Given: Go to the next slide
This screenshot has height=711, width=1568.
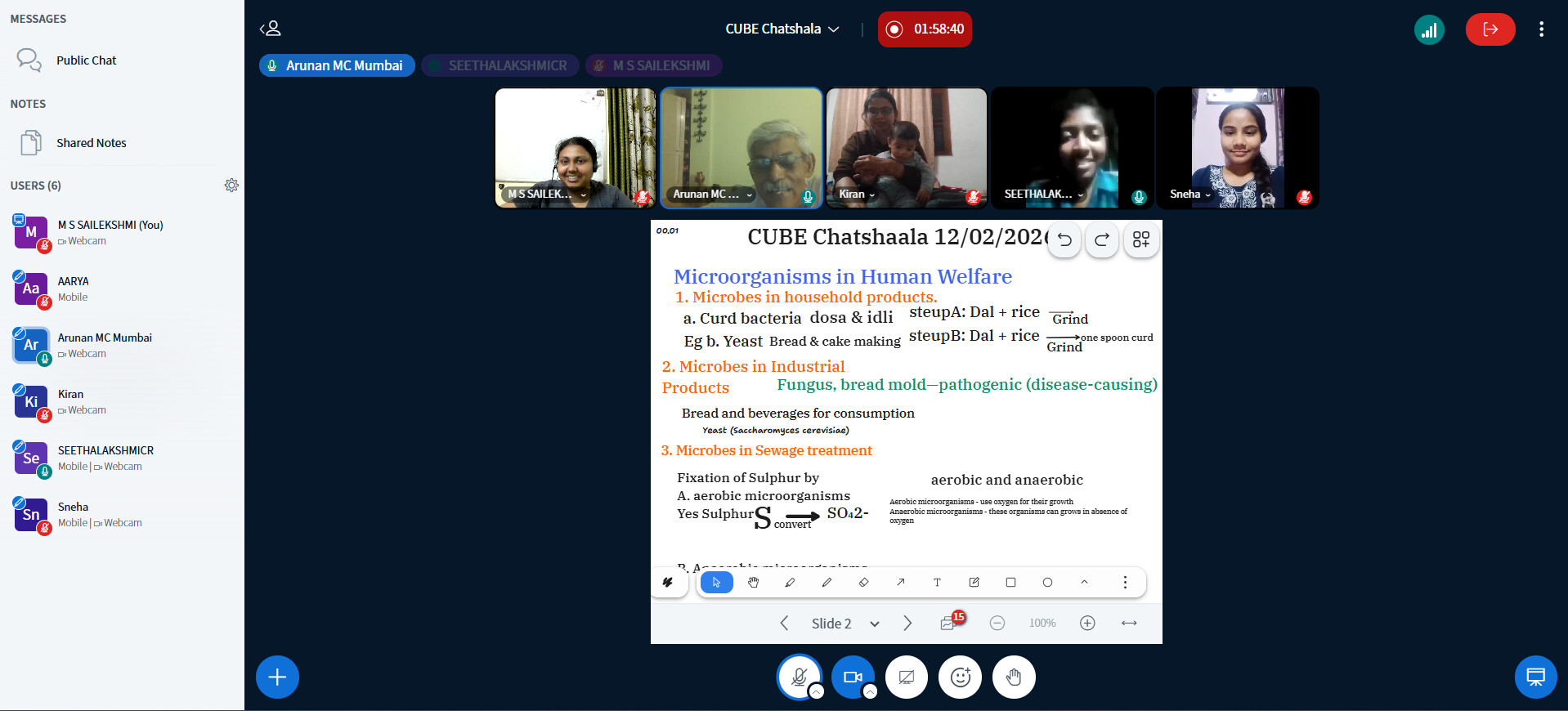Looking at the screenshot, I should [x=907, y=624].
